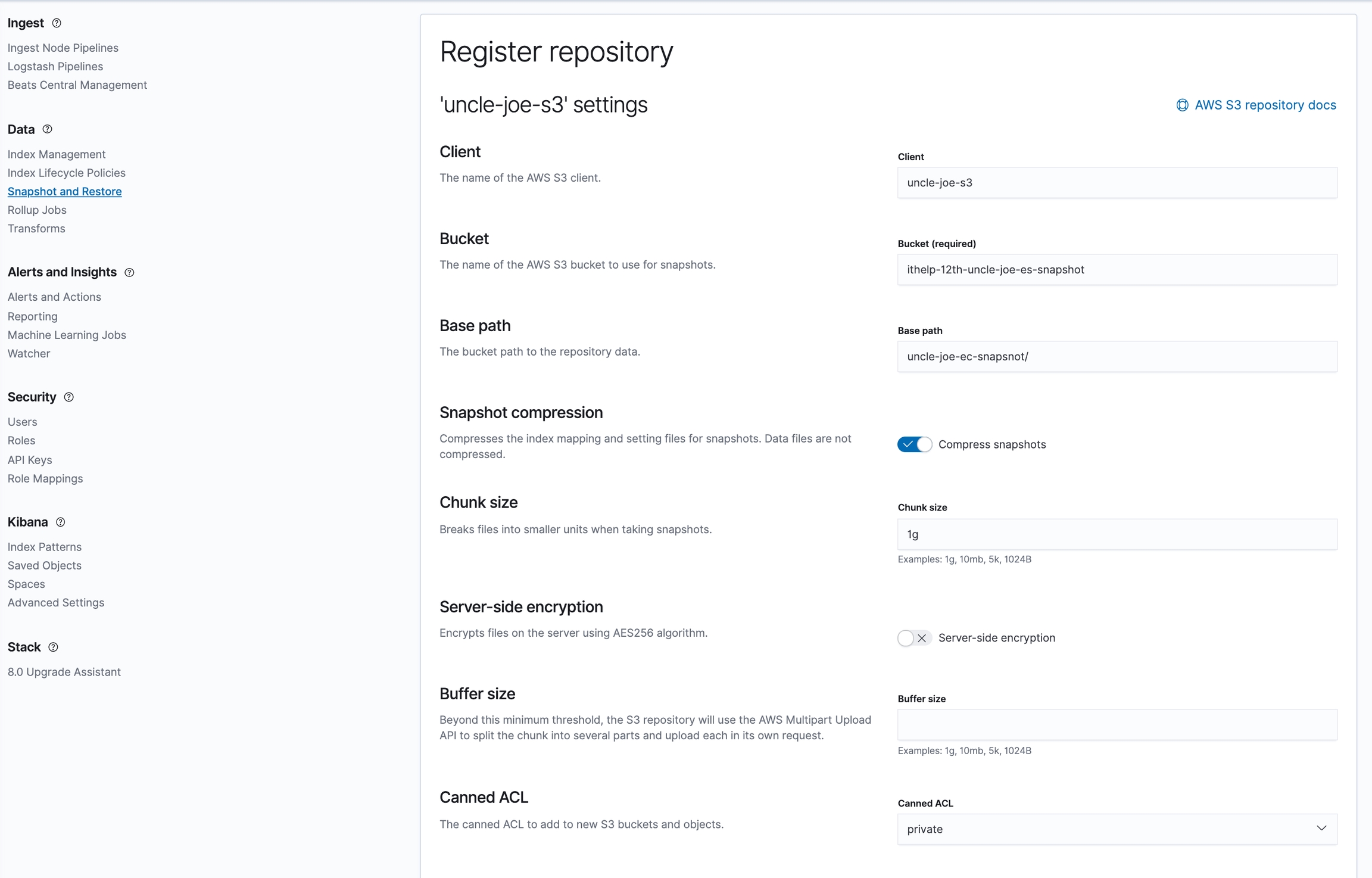Click the help icon next to Stack

pyautogui.click(x=54, y=647)
